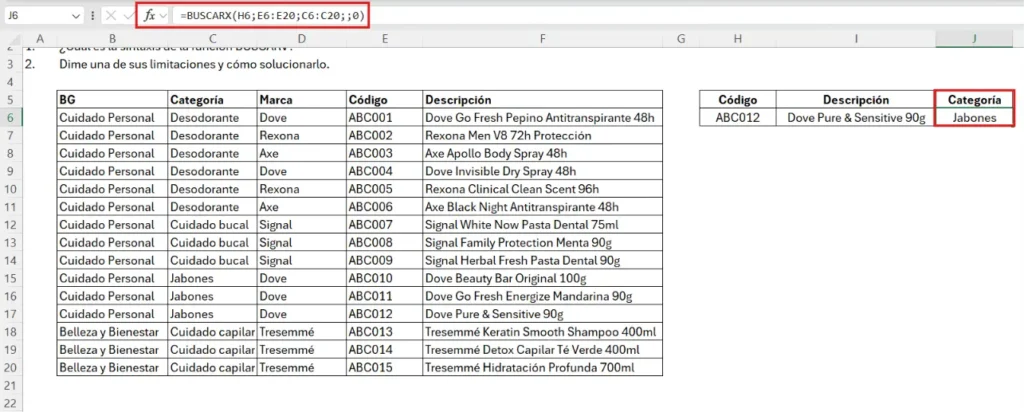Select "Tresemmé Keratin Smooth Shampoo 400ml" cell

(543, 332)
